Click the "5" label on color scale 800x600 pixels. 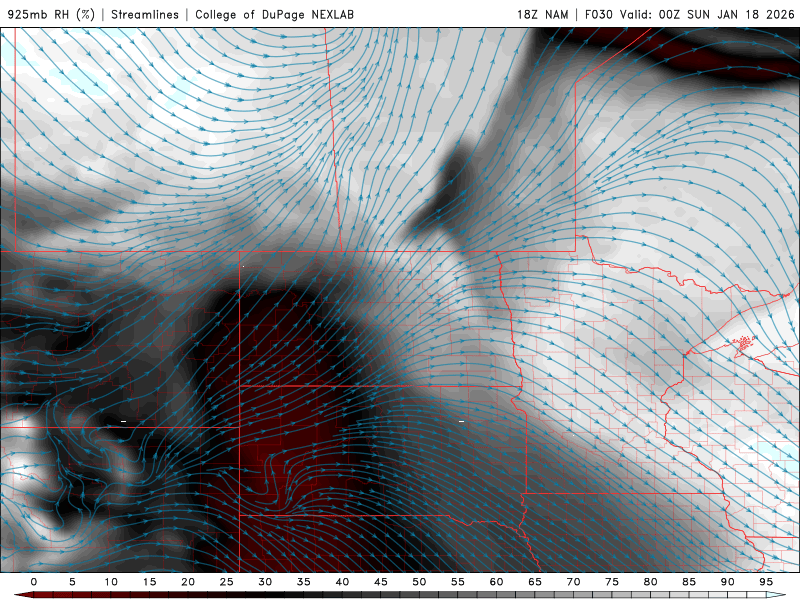click(72, 582)
